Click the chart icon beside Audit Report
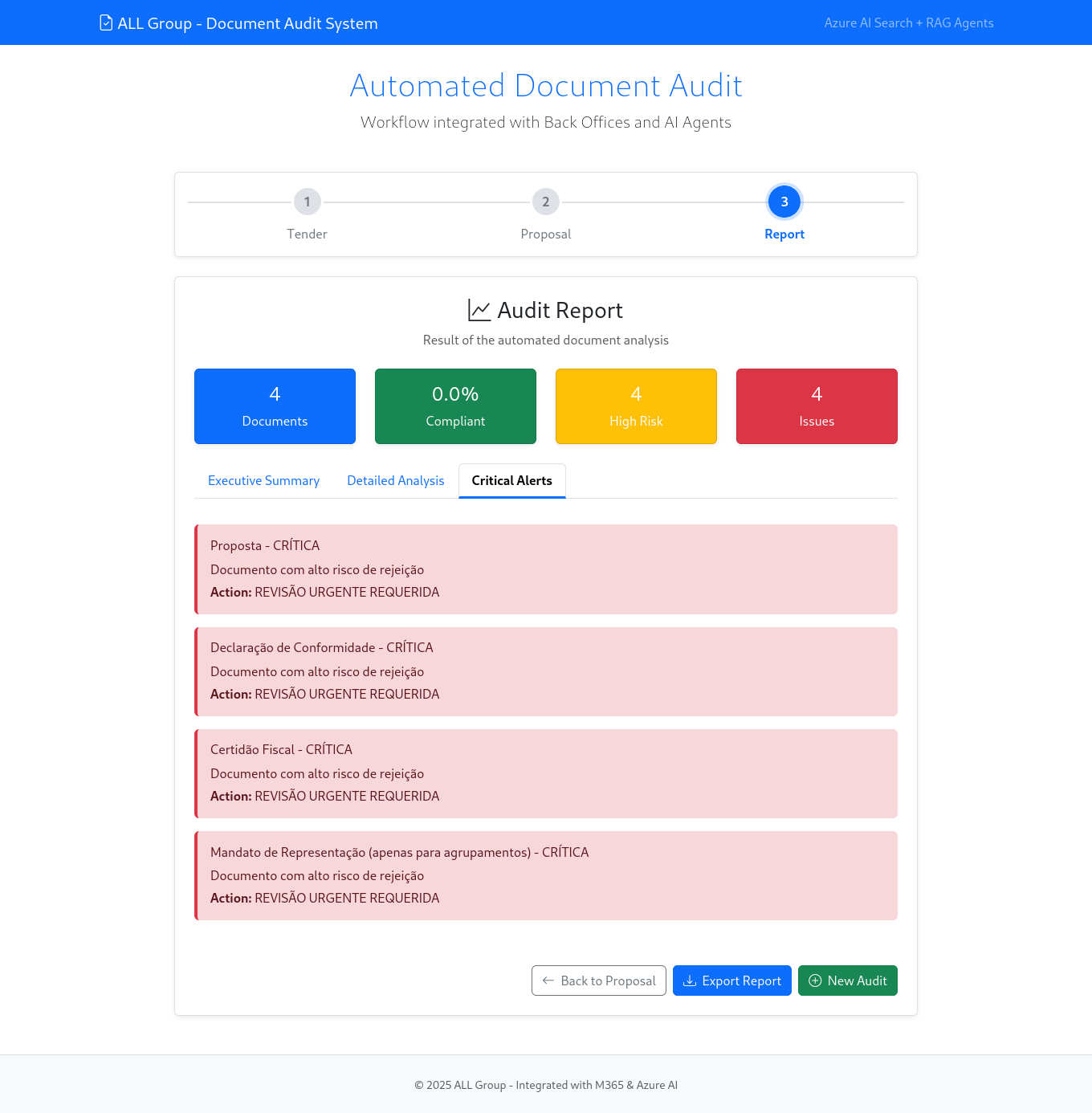Image resolution: width=1092 pixels, height=1113 pixels. click(x=479, y=310)
